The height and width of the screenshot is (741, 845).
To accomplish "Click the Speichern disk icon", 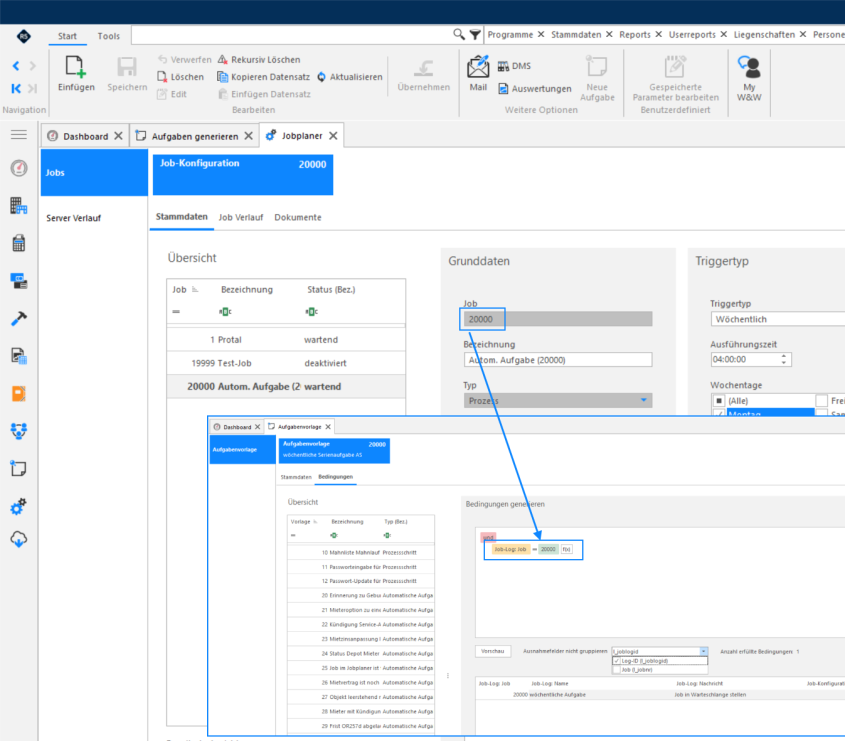I will click(x=127, y=67).
